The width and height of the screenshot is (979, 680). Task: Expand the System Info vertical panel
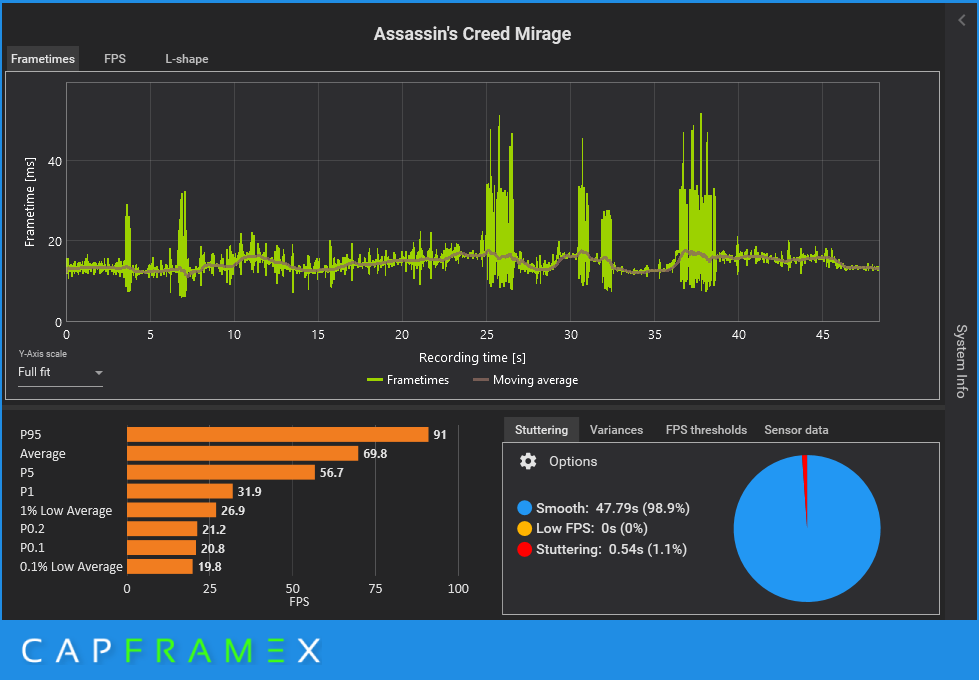[x=961, y=361]
